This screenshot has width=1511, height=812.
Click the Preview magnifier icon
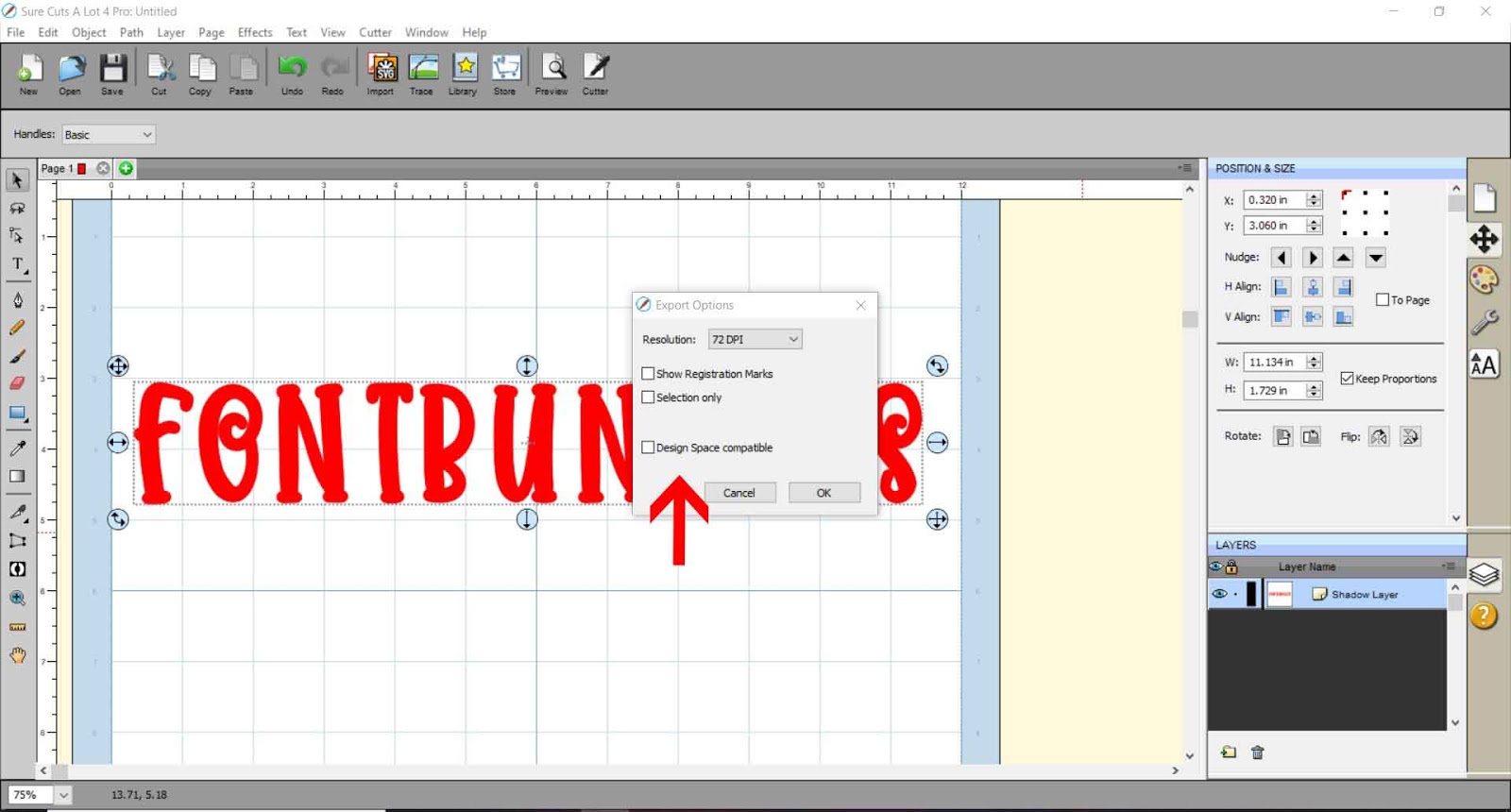pos(552,74)
